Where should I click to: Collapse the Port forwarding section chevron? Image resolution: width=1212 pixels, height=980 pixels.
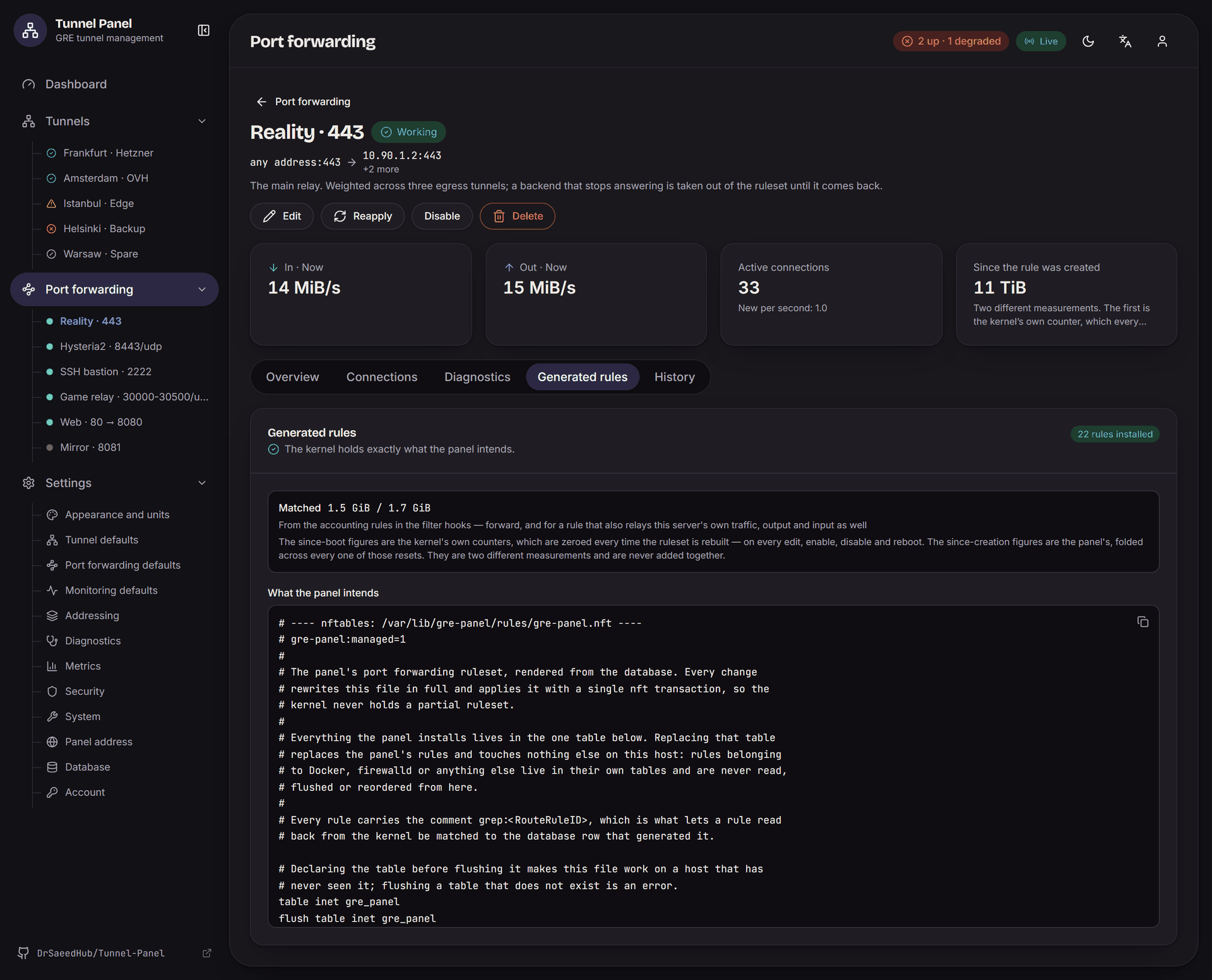[202, 289]
